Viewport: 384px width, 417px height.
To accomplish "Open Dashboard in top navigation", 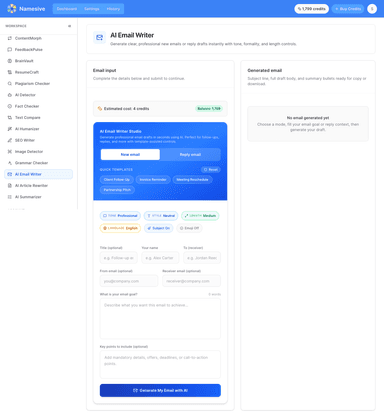I will [x=67, y=9].
